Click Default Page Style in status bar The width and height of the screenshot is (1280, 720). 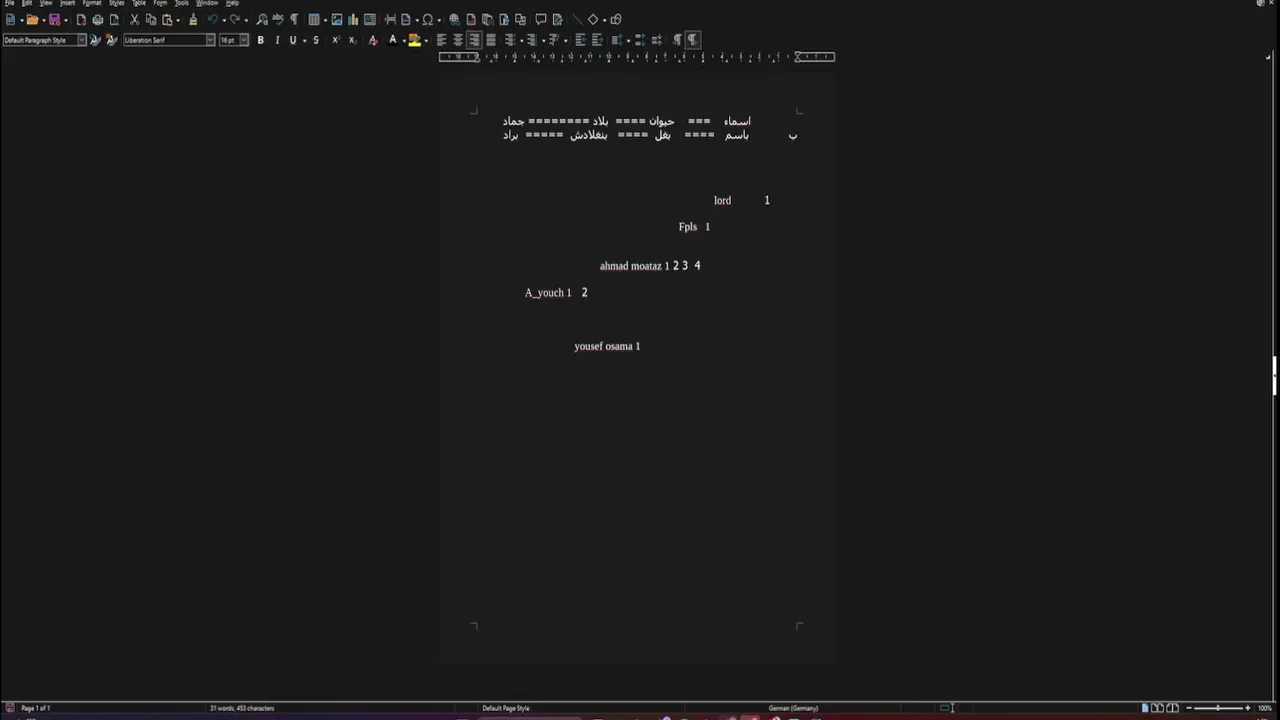(506, 708)
